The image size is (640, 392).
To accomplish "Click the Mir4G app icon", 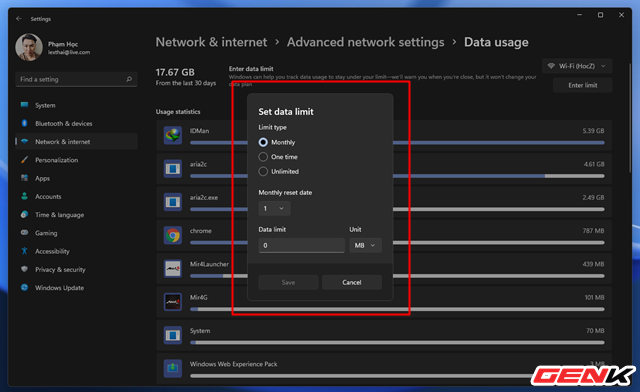I will coord(173,302).
